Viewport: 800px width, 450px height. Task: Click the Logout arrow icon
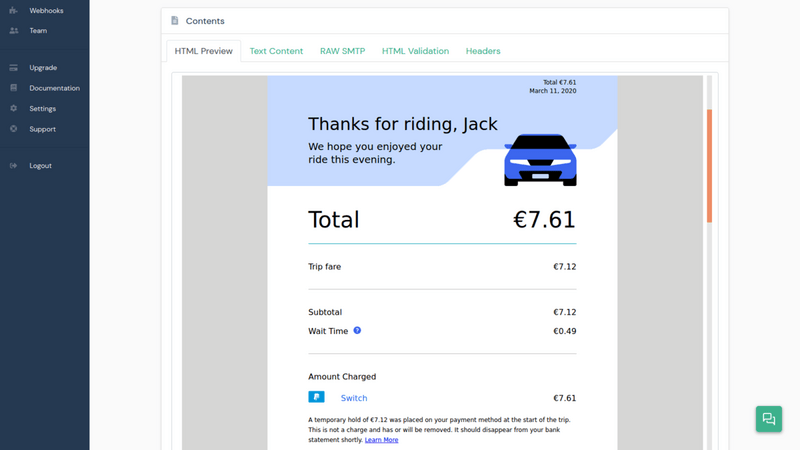14,166
